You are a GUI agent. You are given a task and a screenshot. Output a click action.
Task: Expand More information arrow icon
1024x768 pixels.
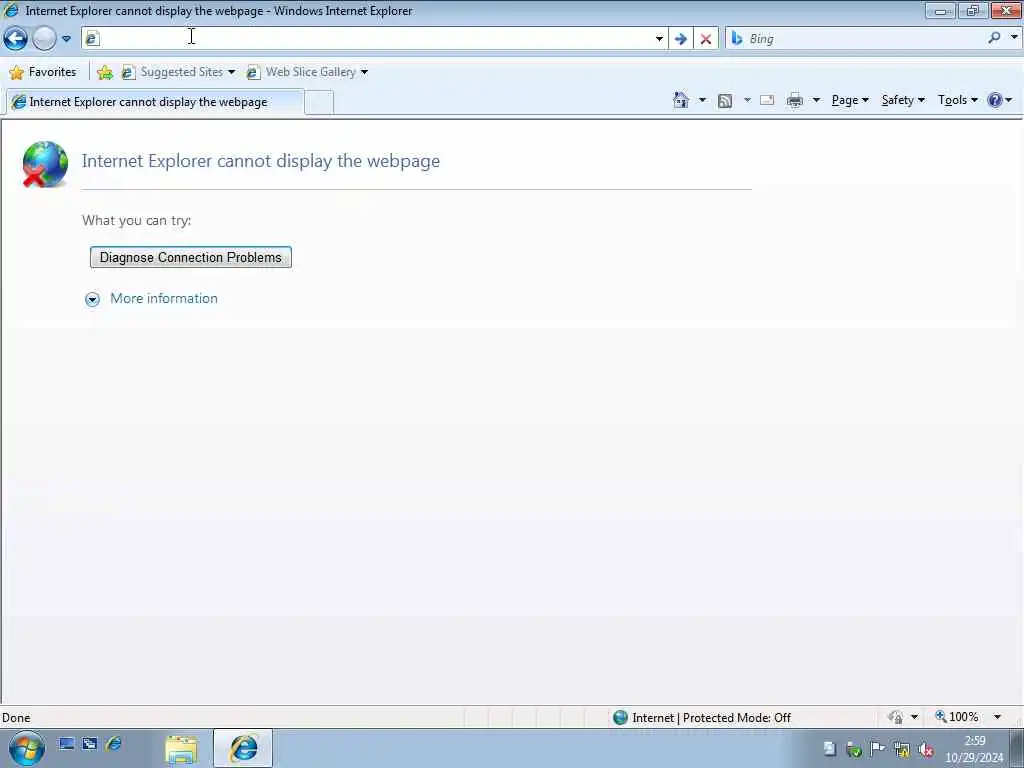[x=92, y=299]
